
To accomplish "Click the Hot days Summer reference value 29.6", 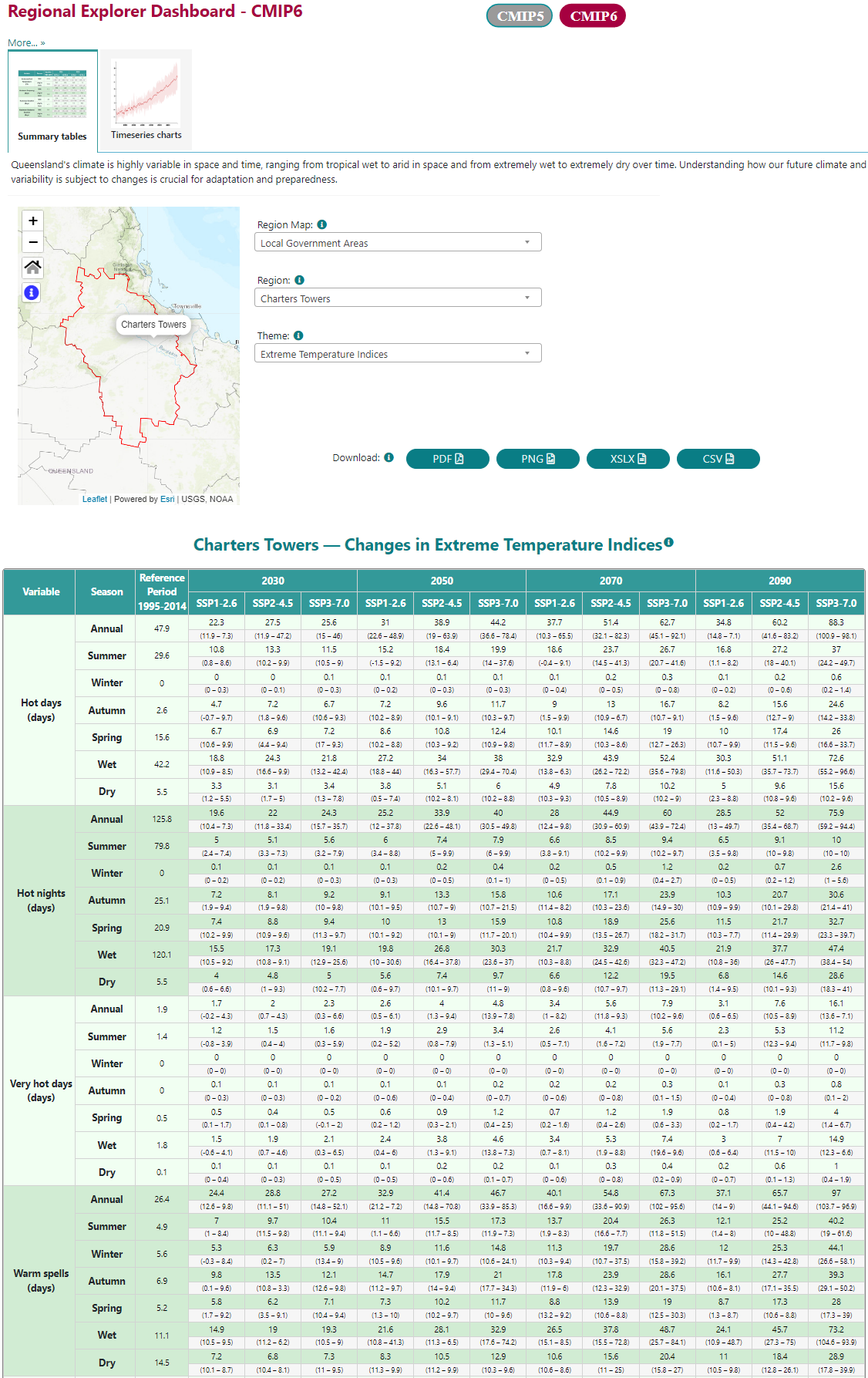I will [162, 655].
